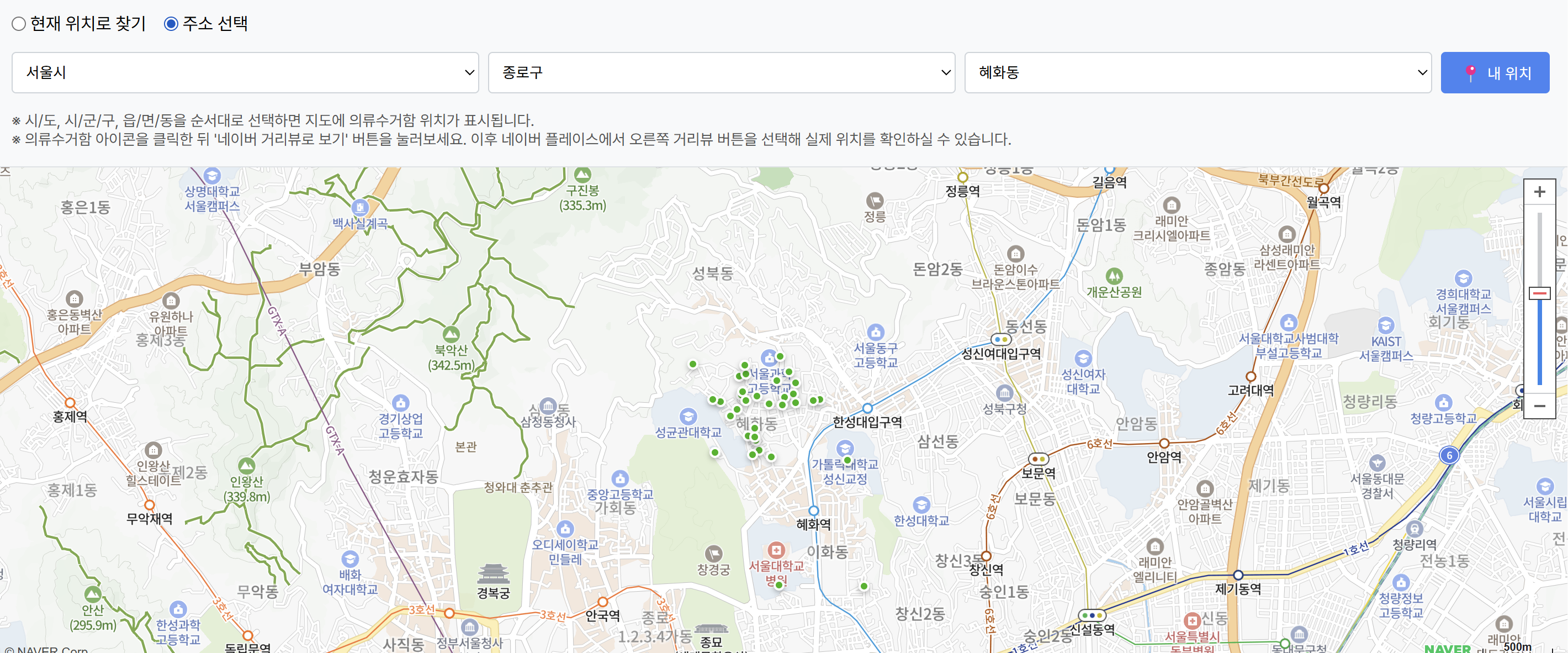Click the 월곡역 station label
The width and height of the screenshot is (1568, 653).
1324,202
